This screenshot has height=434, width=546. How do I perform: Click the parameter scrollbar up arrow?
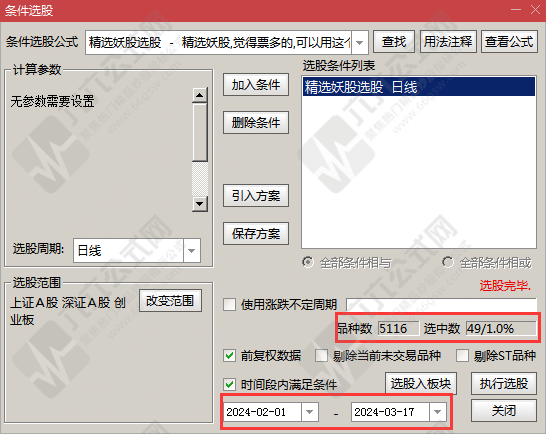coord(200,95)
